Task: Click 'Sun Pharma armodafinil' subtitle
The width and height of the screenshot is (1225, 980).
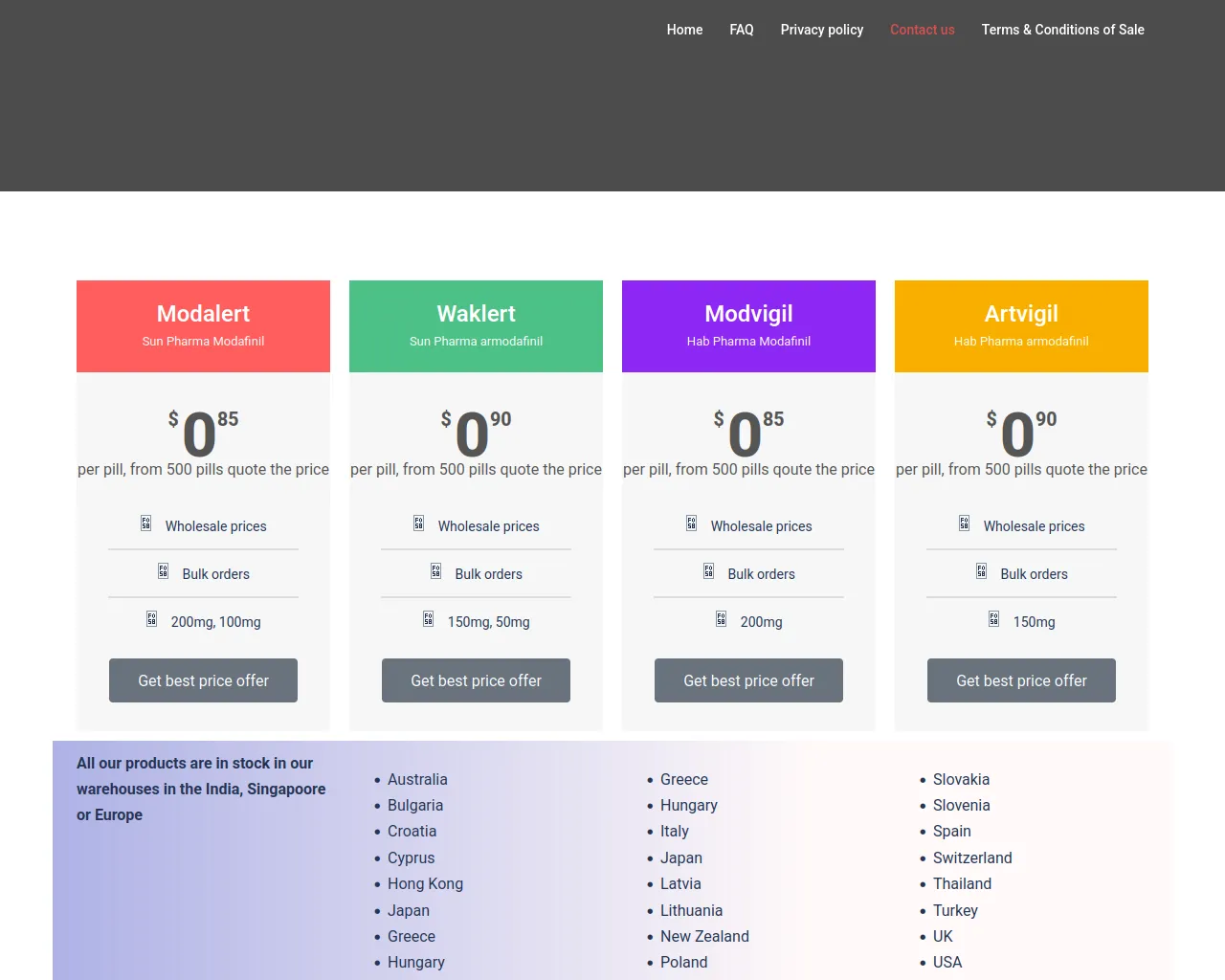Action: [476, 342]
